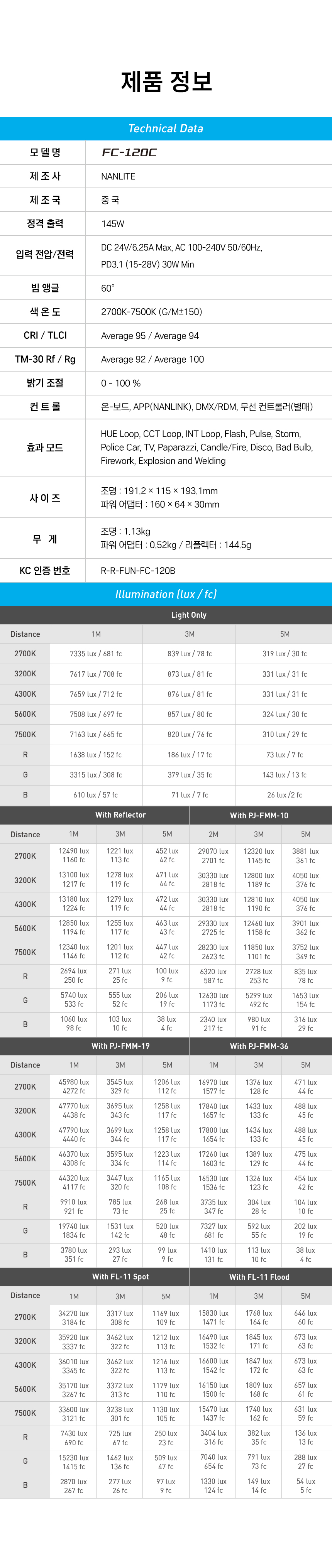
Task: Click the Illumination (lux / fc) header bar
Action: tap(166, 594)
